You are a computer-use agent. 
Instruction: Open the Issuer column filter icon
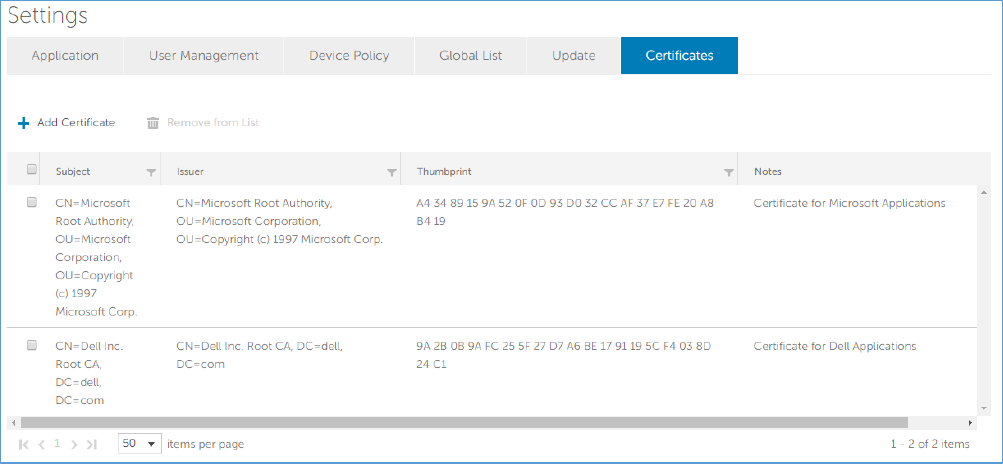pyautogui.click(x=391, y=172)
